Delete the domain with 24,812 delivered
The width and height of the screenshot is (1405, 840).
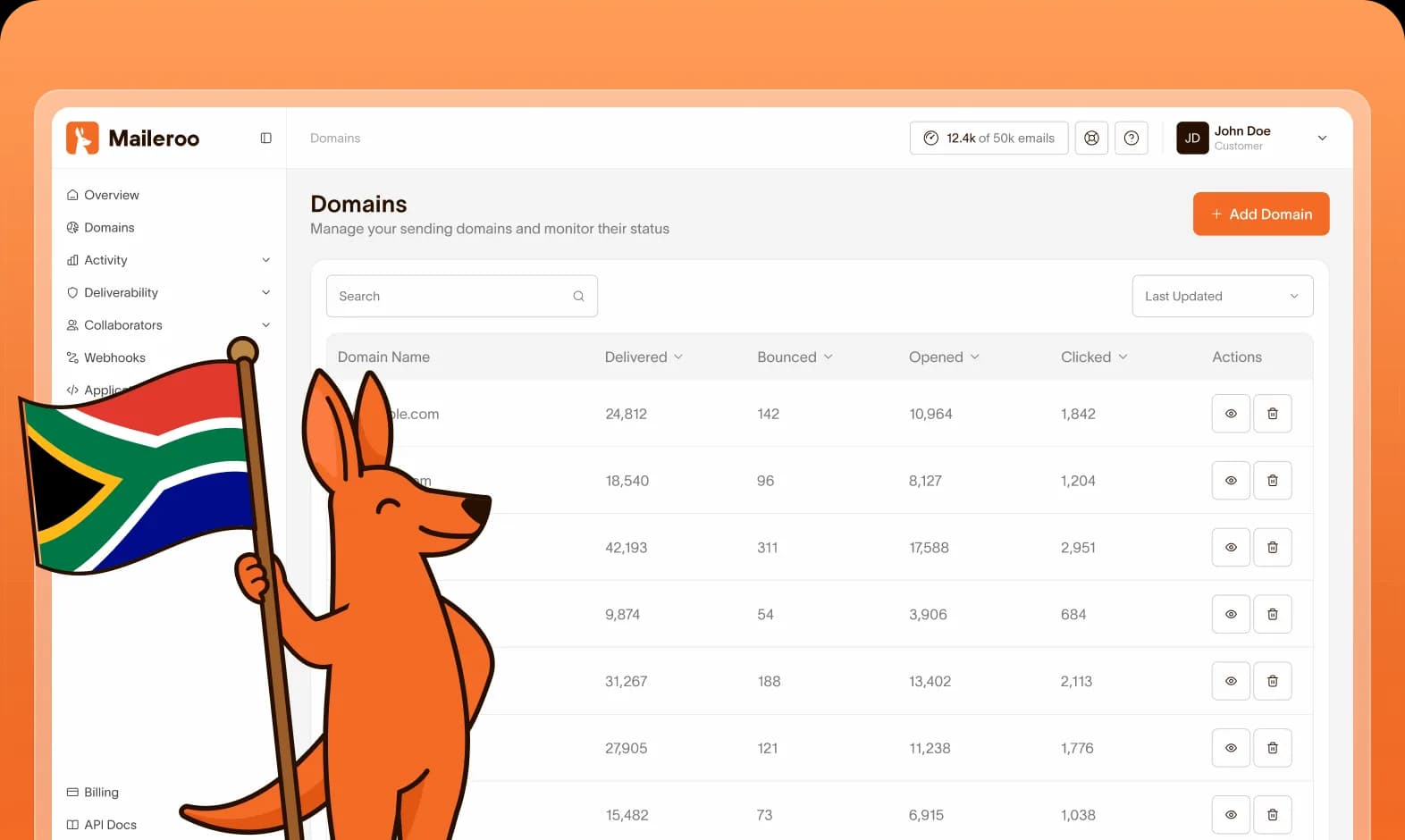(x=1273, y=414)
